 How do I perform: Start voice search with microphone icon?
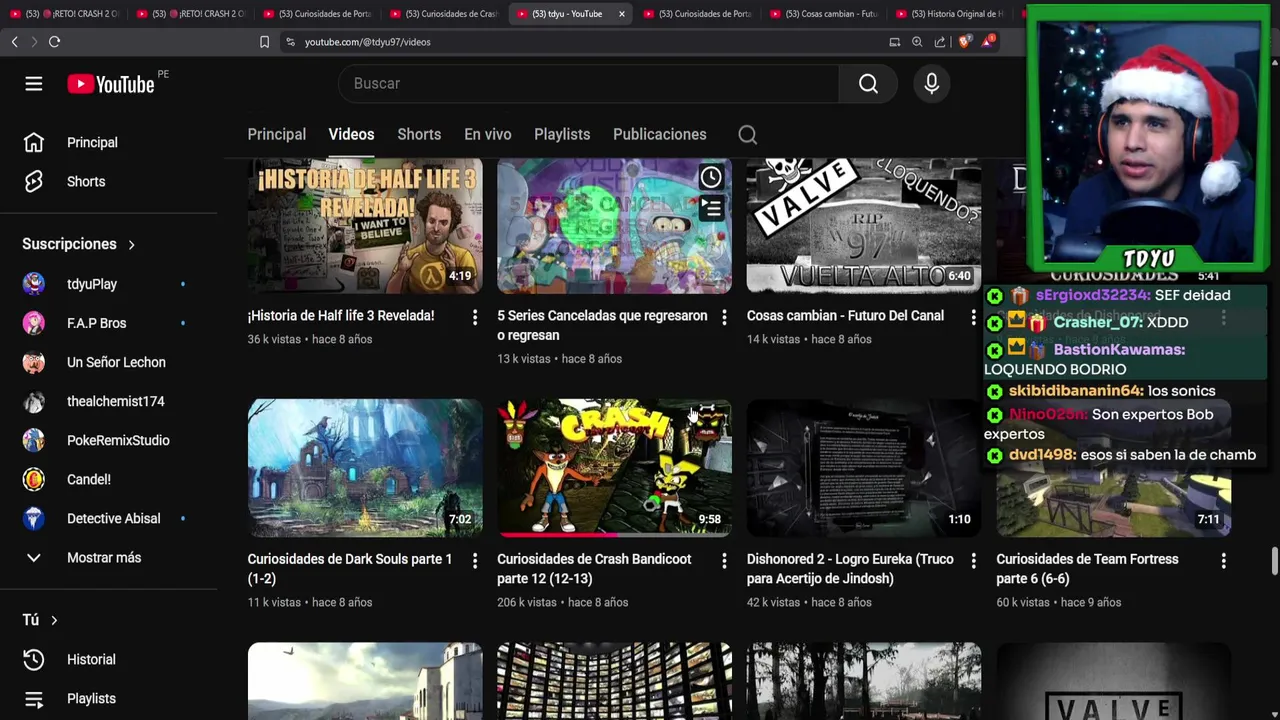(x=931, y=84)
